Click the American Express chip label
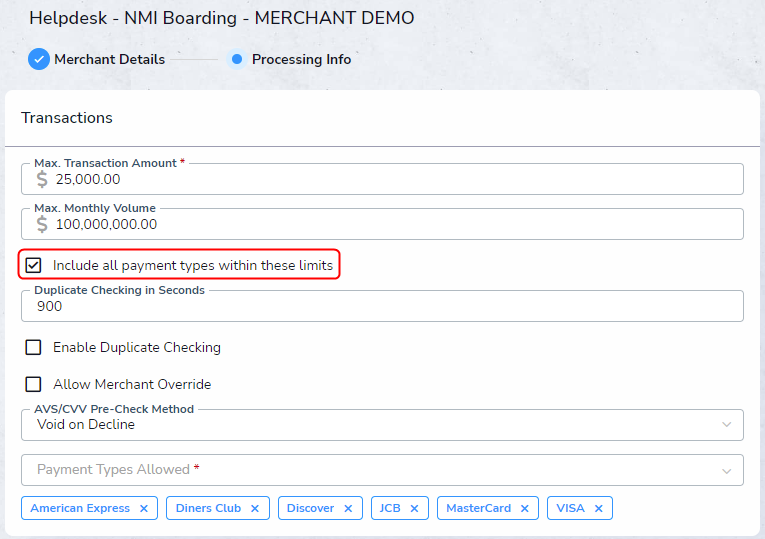The width and height of the screenshot is (765, 539). point(80,508)
